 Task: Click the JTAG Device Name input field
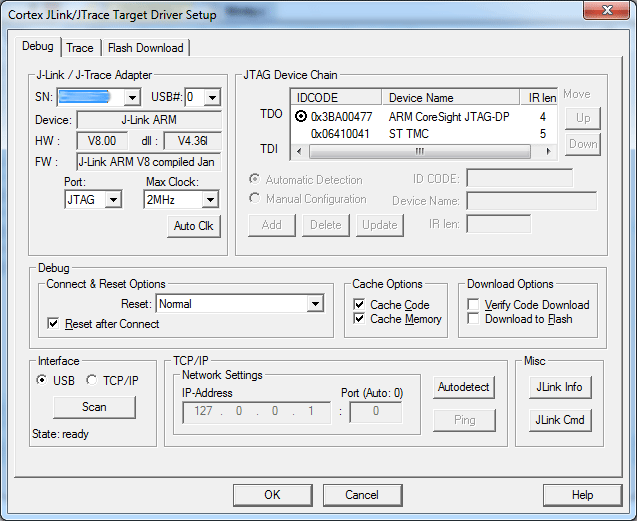coord(532,201)
